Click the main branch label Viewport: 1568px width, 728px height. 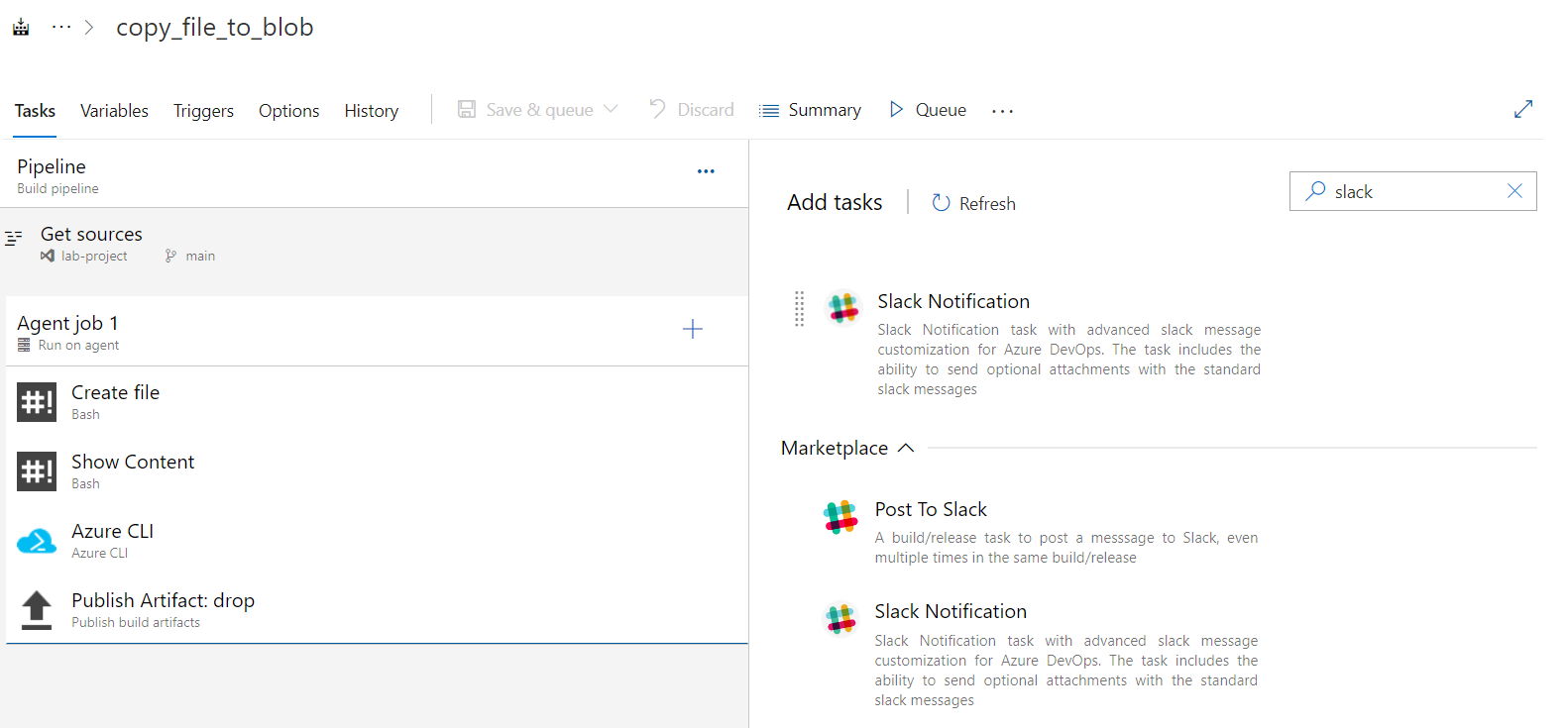pos(200,256)
